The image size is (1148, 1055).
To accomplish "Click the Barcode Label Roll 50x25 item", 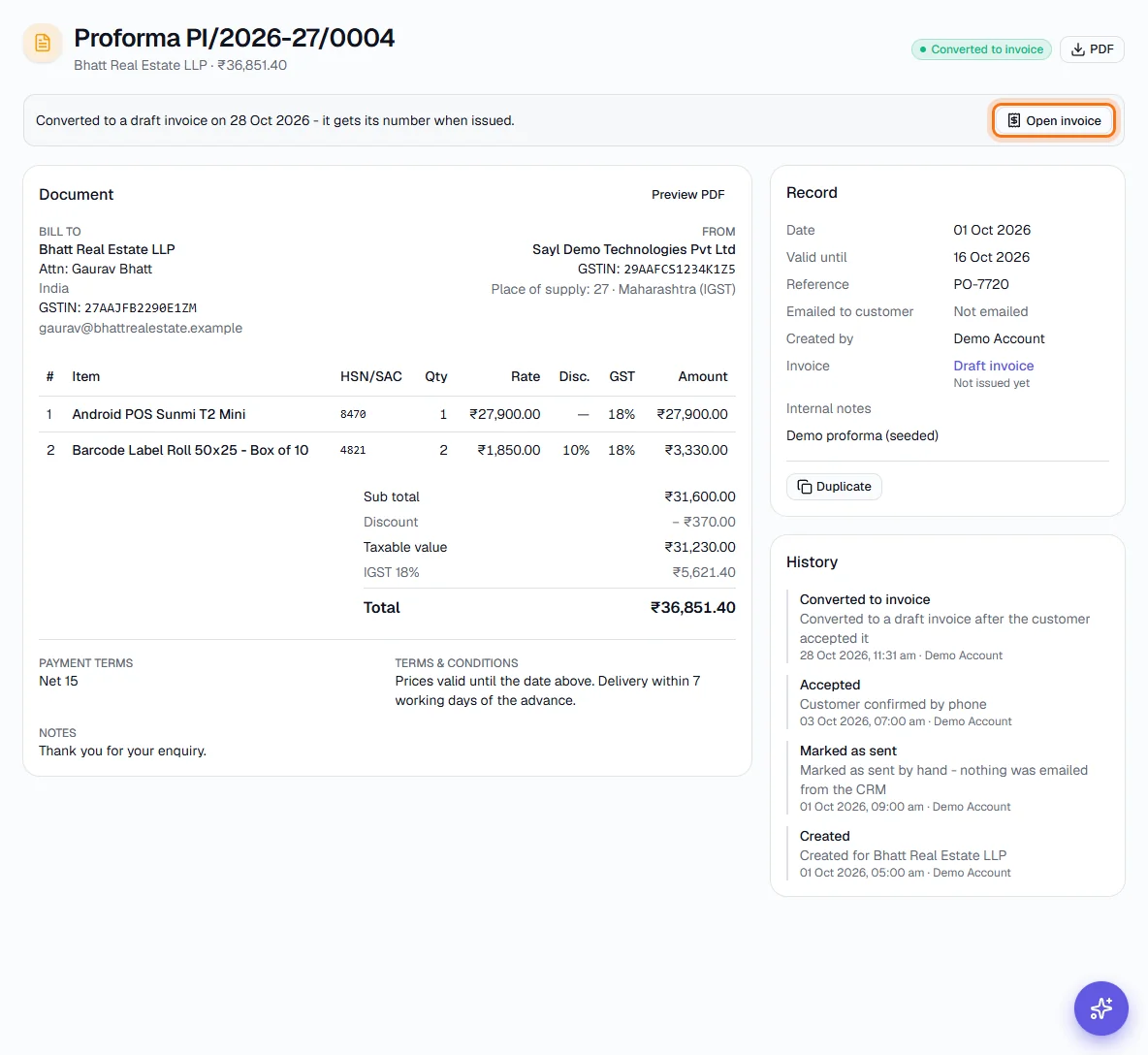I will coord(190,450).
